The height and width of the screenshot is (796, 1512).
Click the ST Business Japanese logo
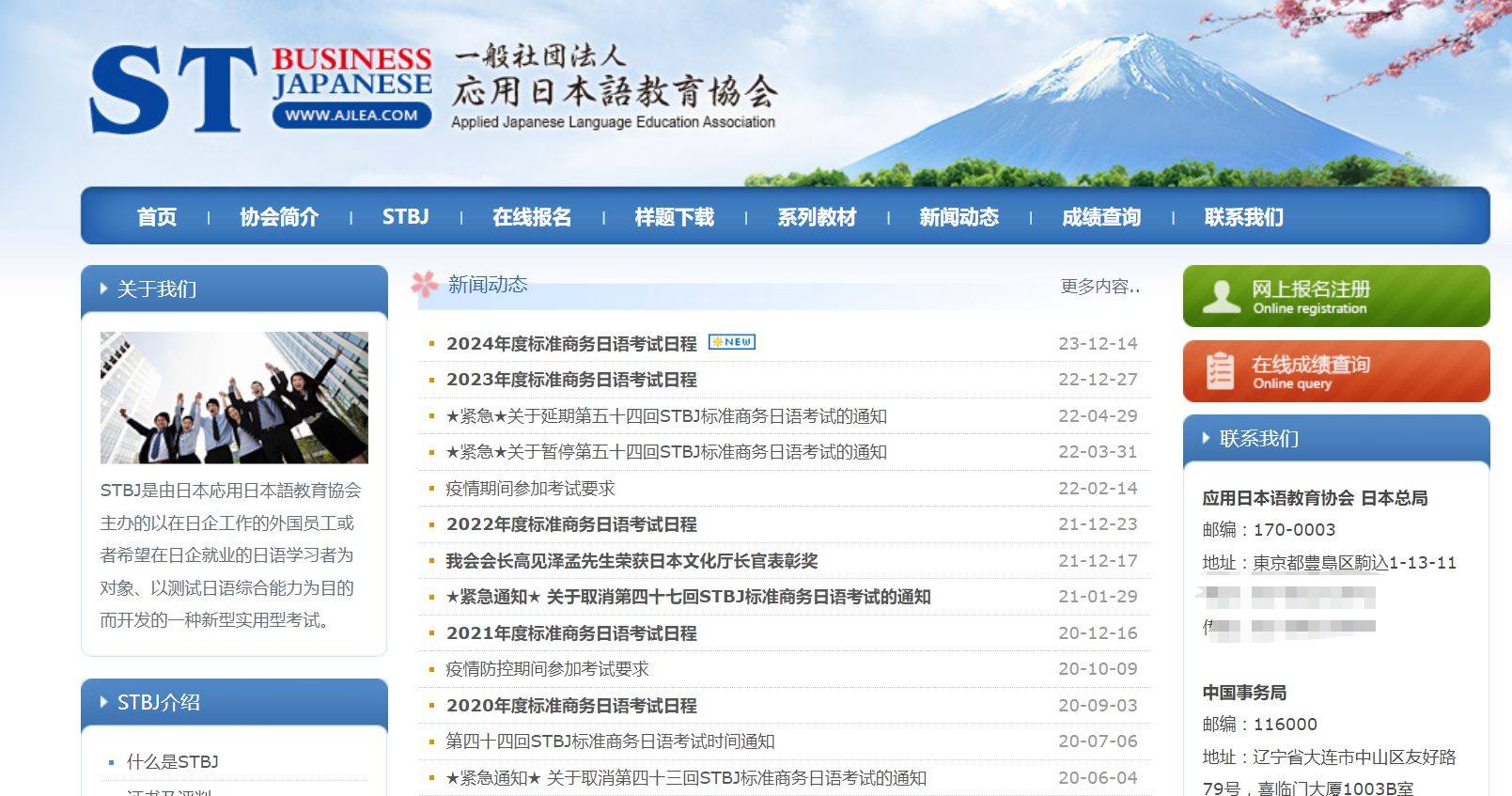(x=260, y=88)
